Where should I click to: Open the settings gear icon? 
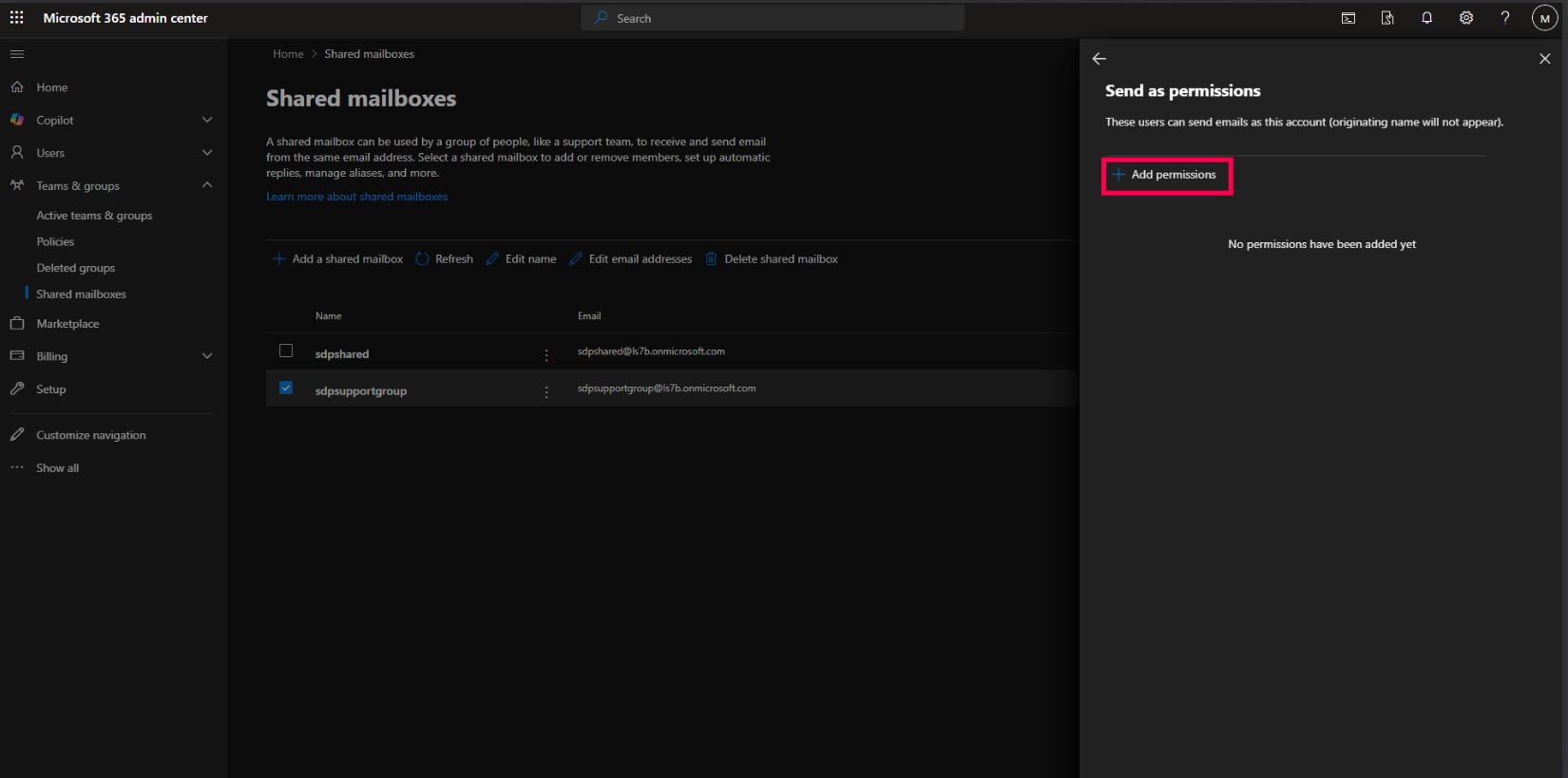1466,18
